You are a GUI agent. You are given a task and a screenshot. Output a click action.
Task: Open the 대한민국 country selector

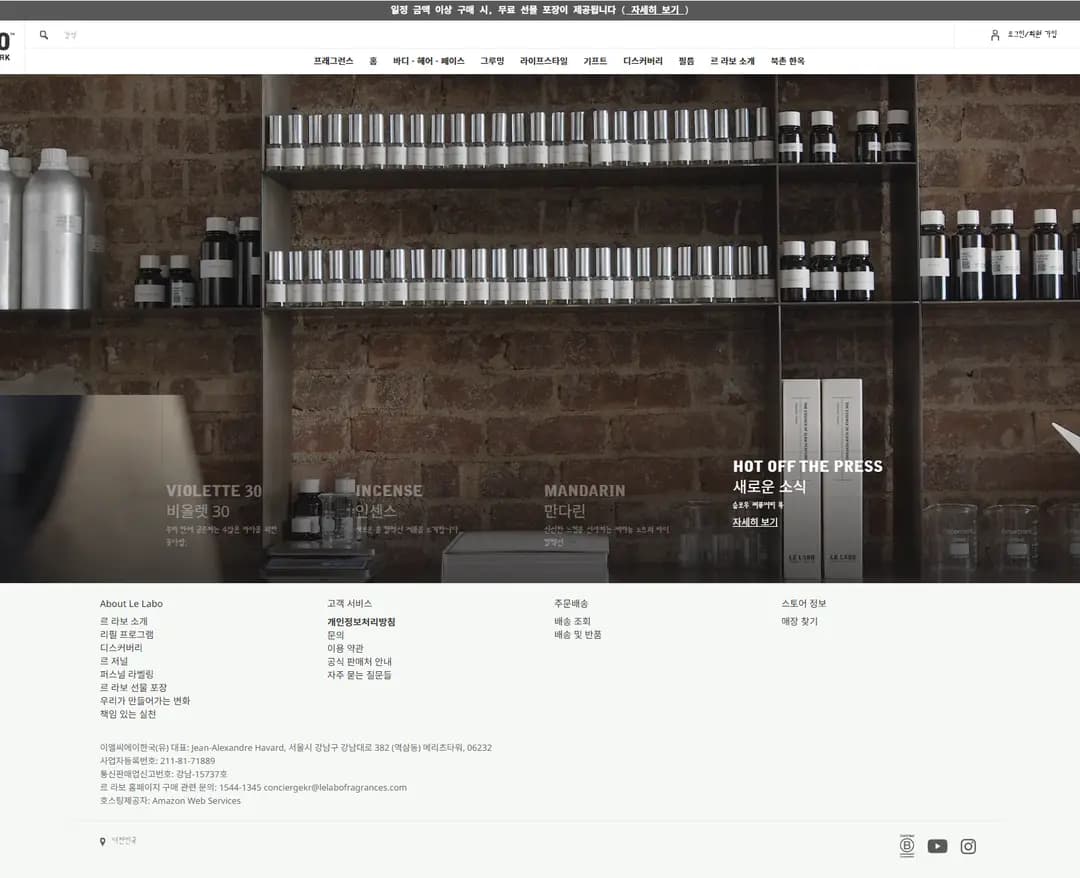pyautogui.click(x=124, y=840)
